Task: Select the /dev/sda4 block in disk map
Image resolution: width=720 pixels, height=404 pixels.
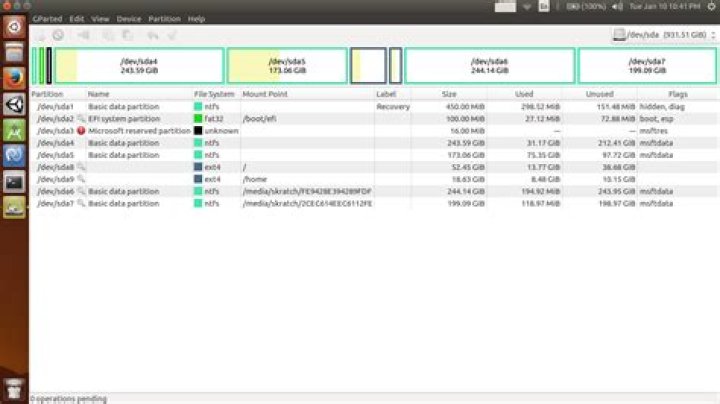Action: (139, 66)
